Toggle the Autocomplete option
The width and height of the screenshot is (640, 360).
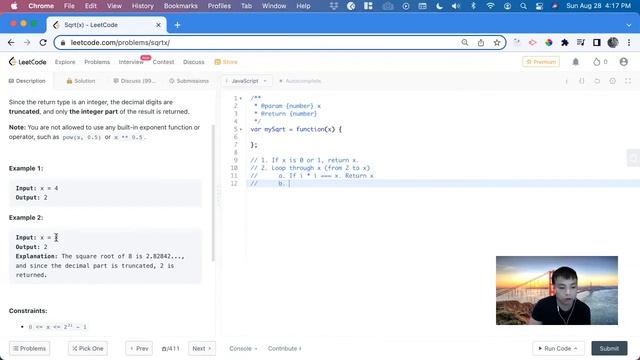point(300,81)
